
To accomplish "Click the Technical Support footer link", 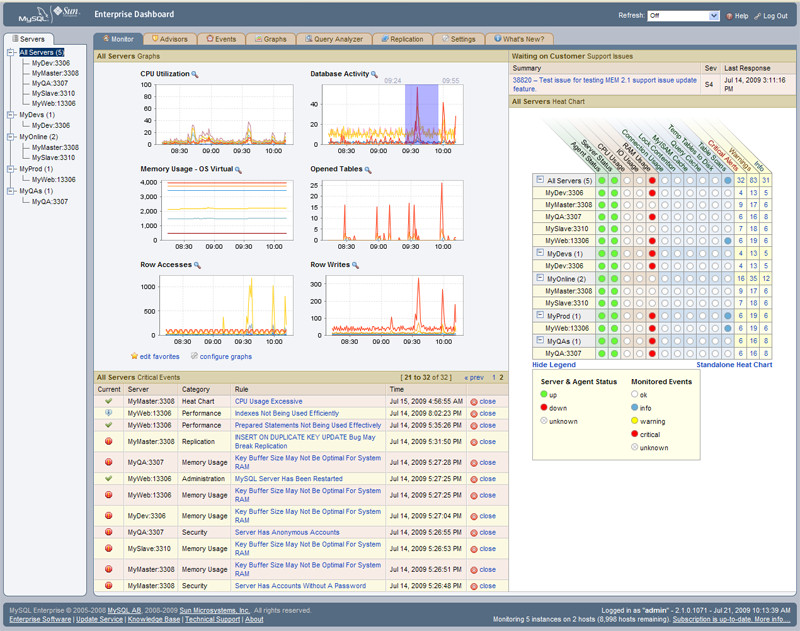I will point(212,619).
